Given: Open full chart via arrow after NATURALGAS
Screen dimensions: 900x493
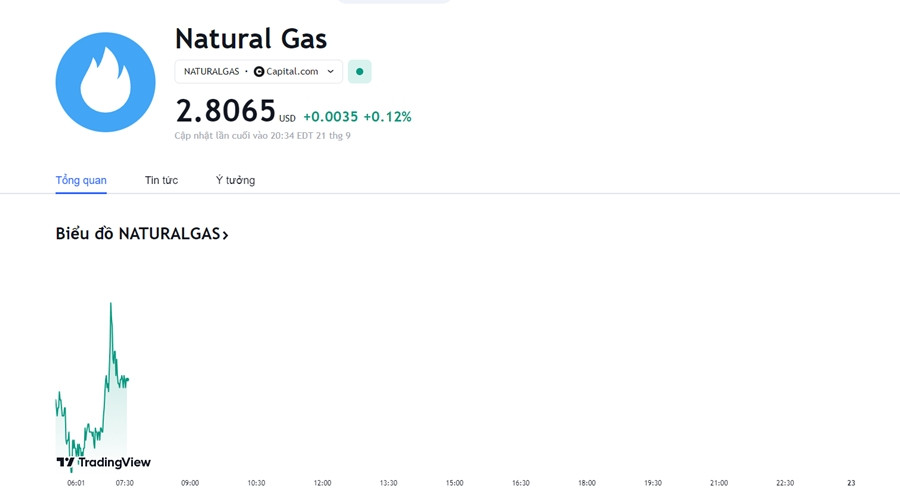Looking at the screenshot, I should pos(225,235).
